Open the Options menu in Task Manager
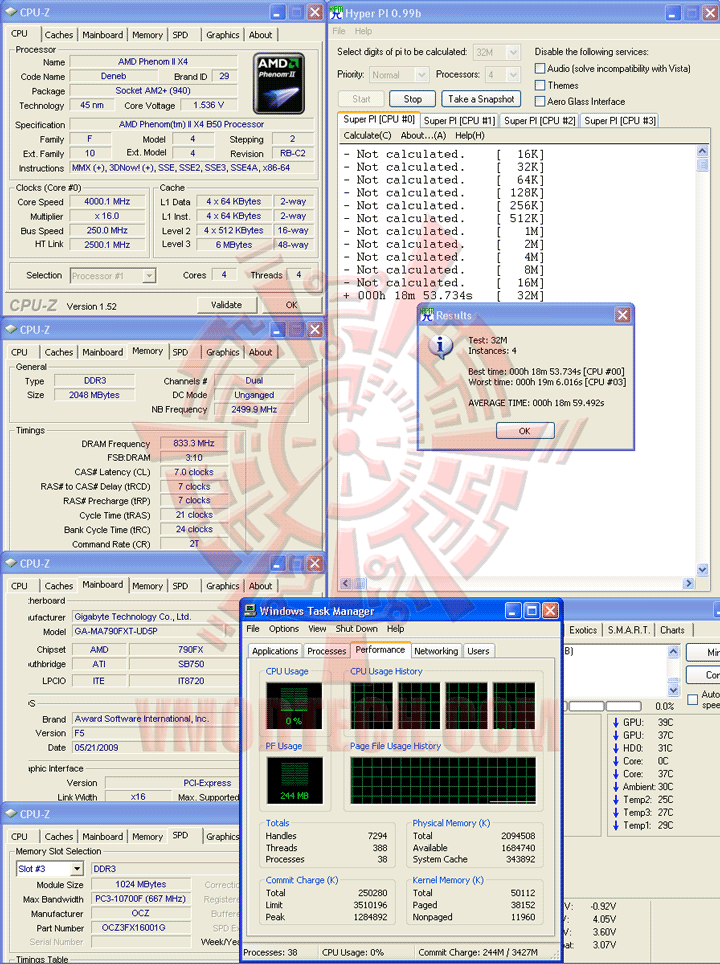This screenshot has height=964, width=720. tap(283, 629)
